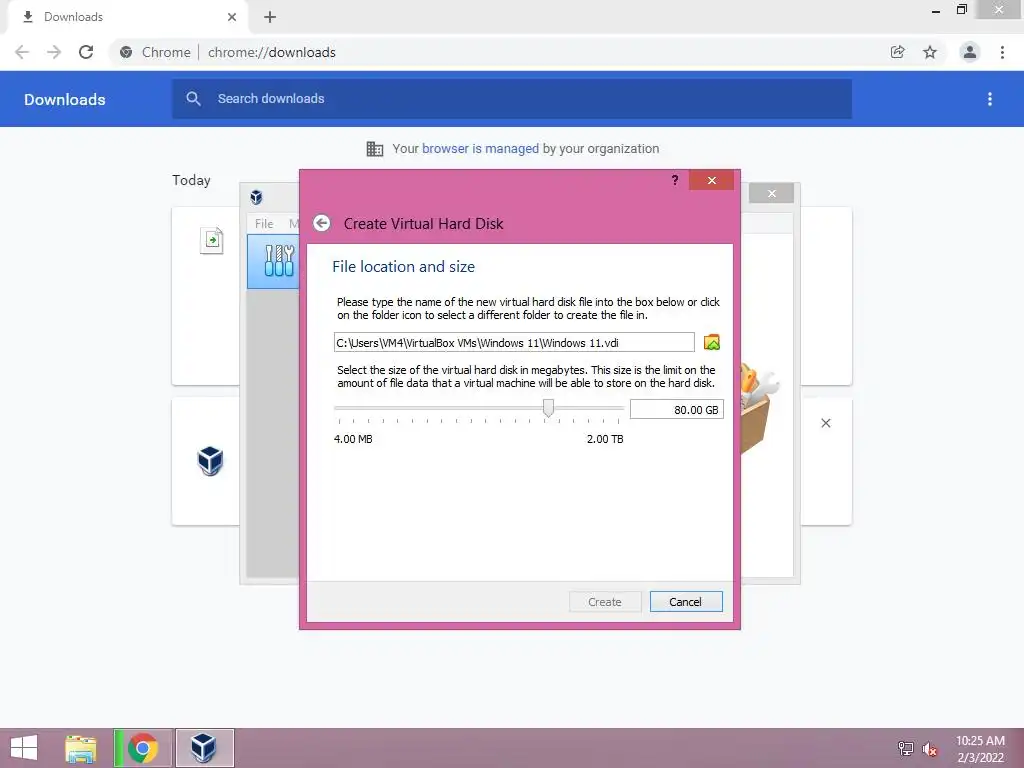Click the back arrow in Create Virtual Hard Disk
This screenshot has width=1024, height=768.
[x=321, y=223]
